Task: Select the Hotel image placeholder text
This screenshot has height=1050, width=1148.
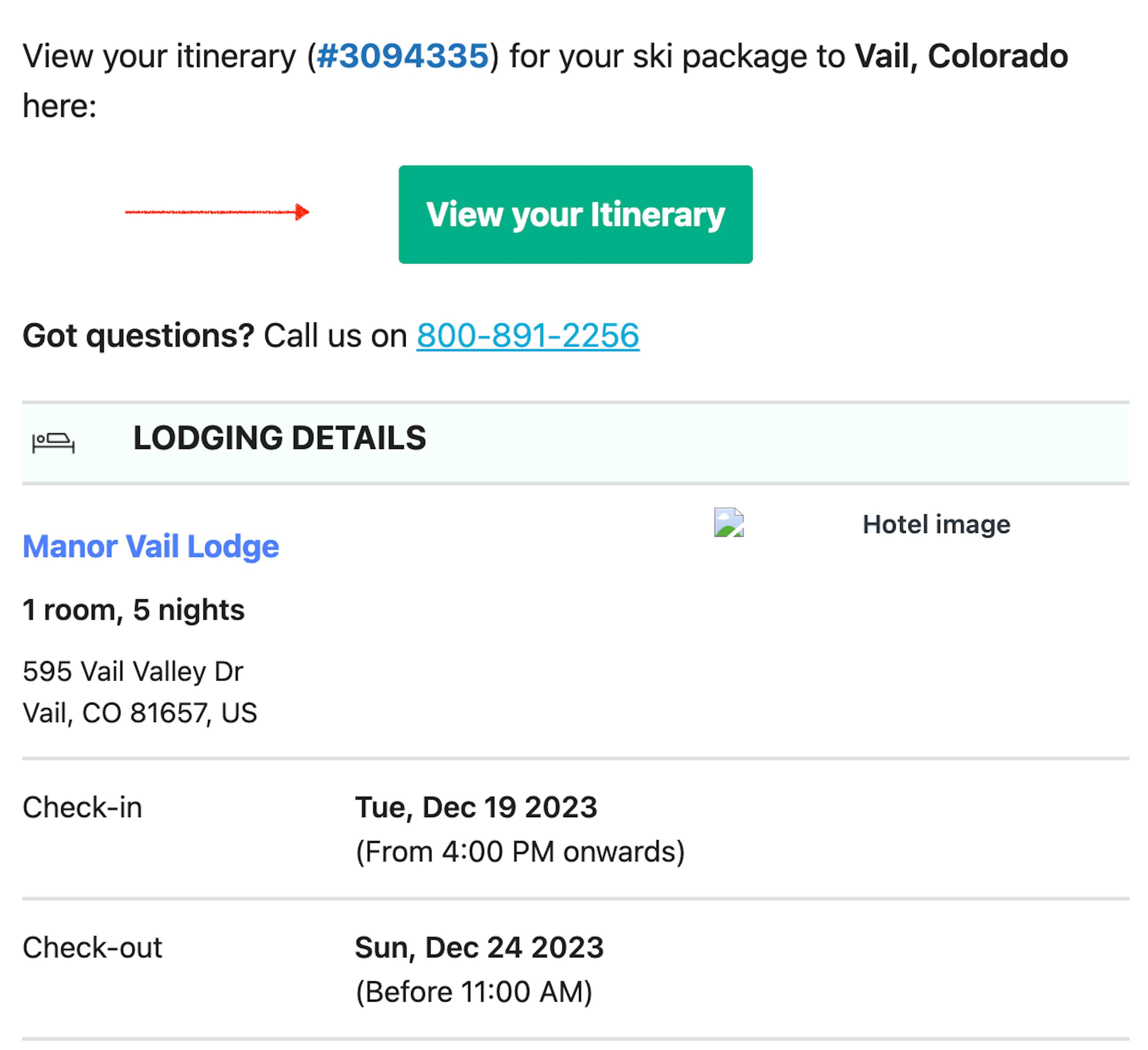Action: (936, 525)
